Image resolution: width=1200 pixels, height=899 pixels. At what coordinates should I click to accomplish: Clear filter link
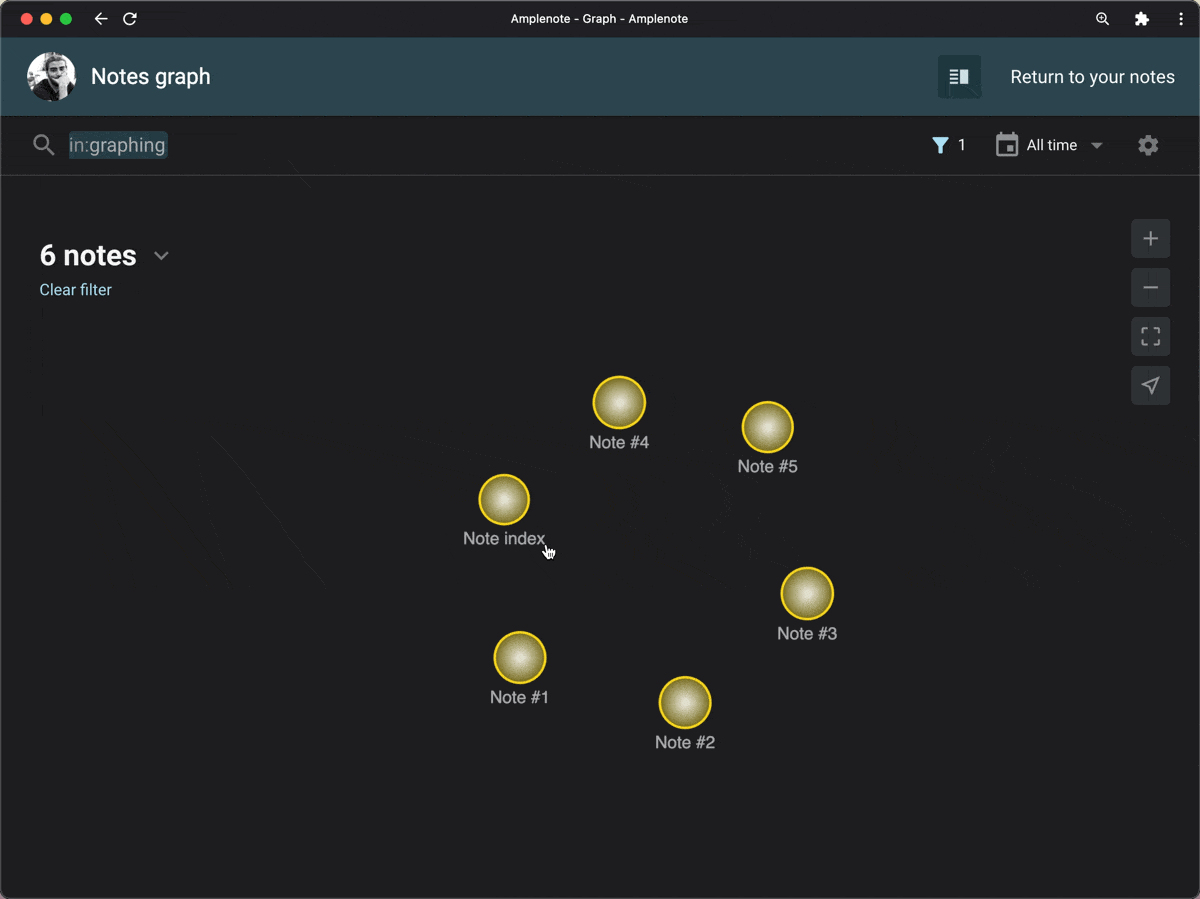coord(75,290)
